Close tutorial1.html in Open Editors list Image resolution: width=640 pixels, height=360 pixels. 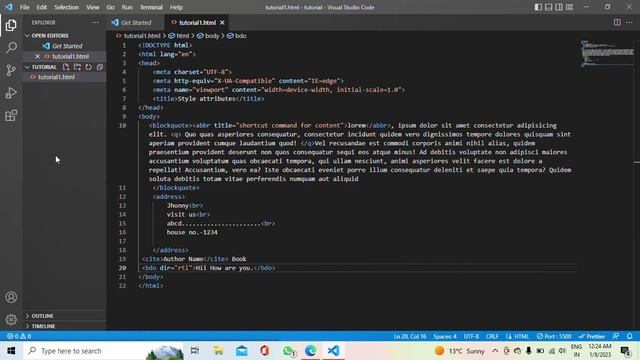coord(37,56)
